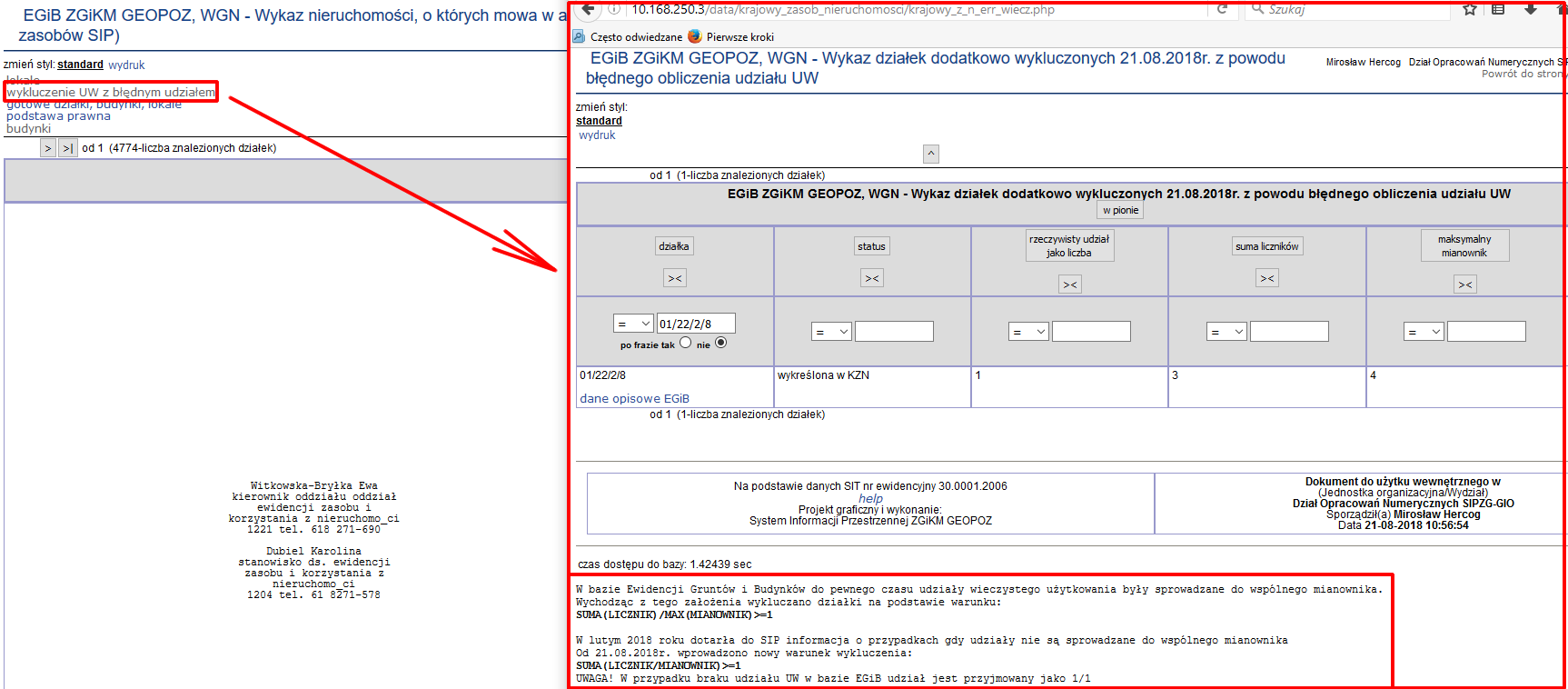Sort by 'maksymalny mianownik' column button
This screenshot has width=1568, height=689.
[x=1464, y=245]
